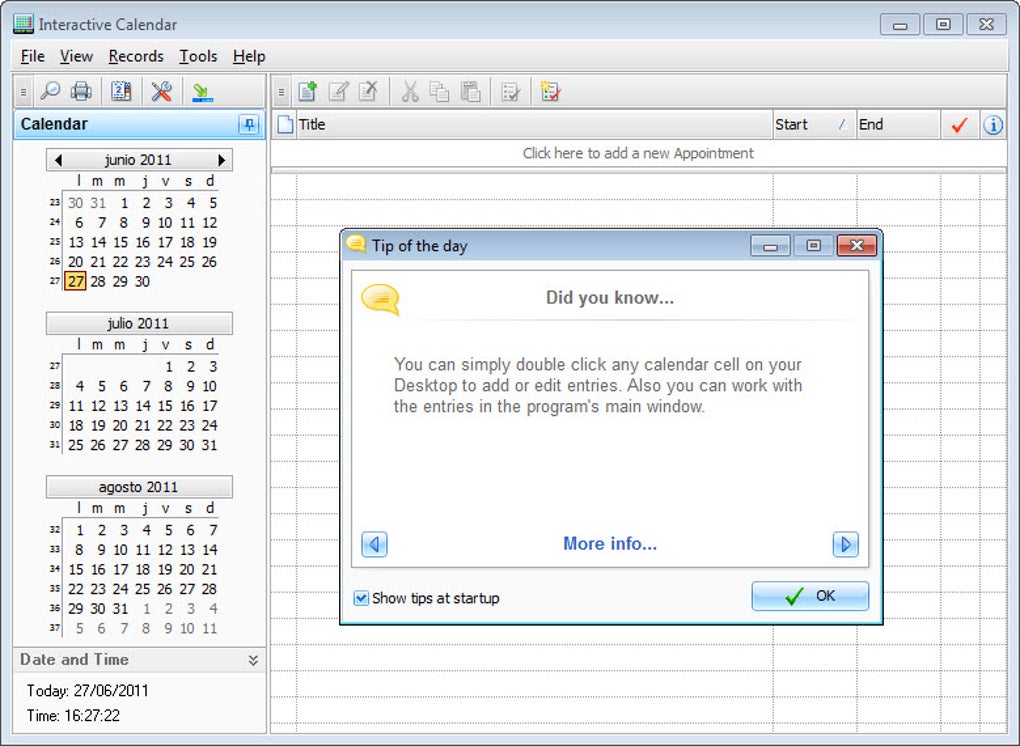Create a new appointment with toolbar icon
The width and height of the screenshot is (1020, 746).
point(307,91)
